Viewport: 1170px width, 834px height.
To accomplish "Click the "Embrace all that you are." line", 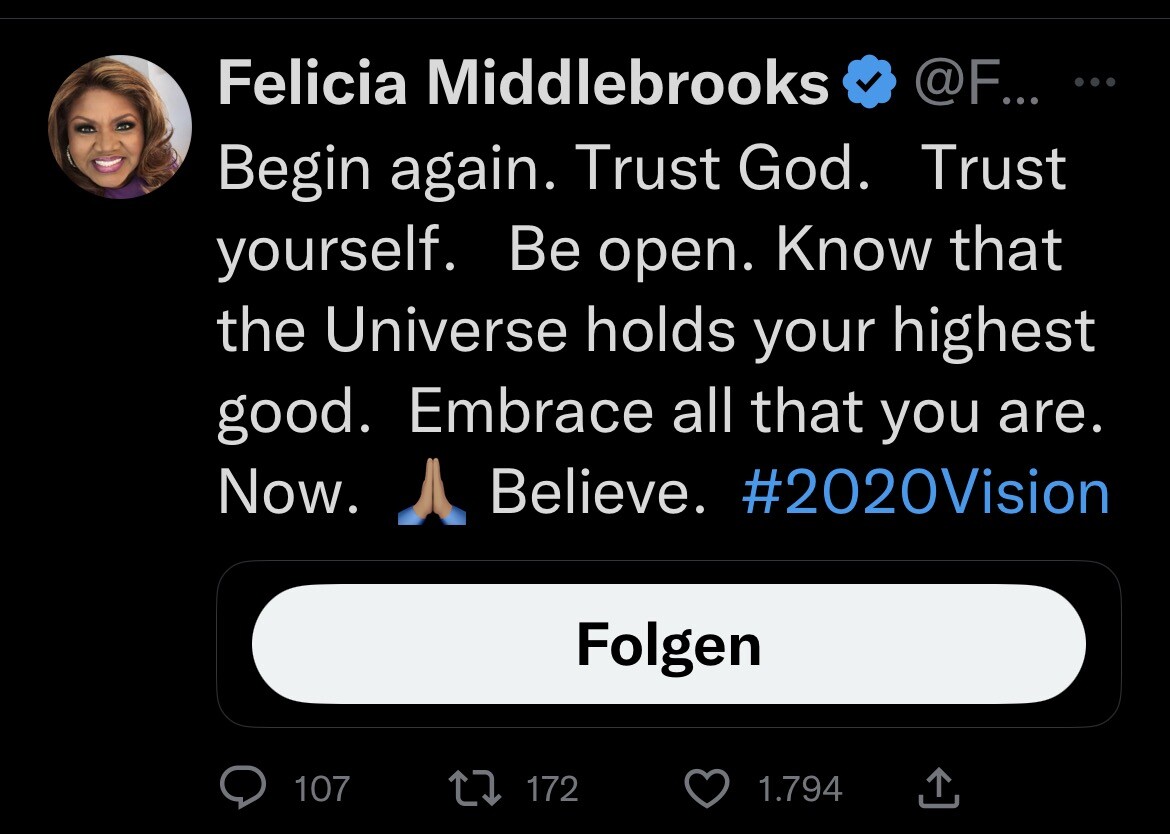I will (x=758, y=412).
